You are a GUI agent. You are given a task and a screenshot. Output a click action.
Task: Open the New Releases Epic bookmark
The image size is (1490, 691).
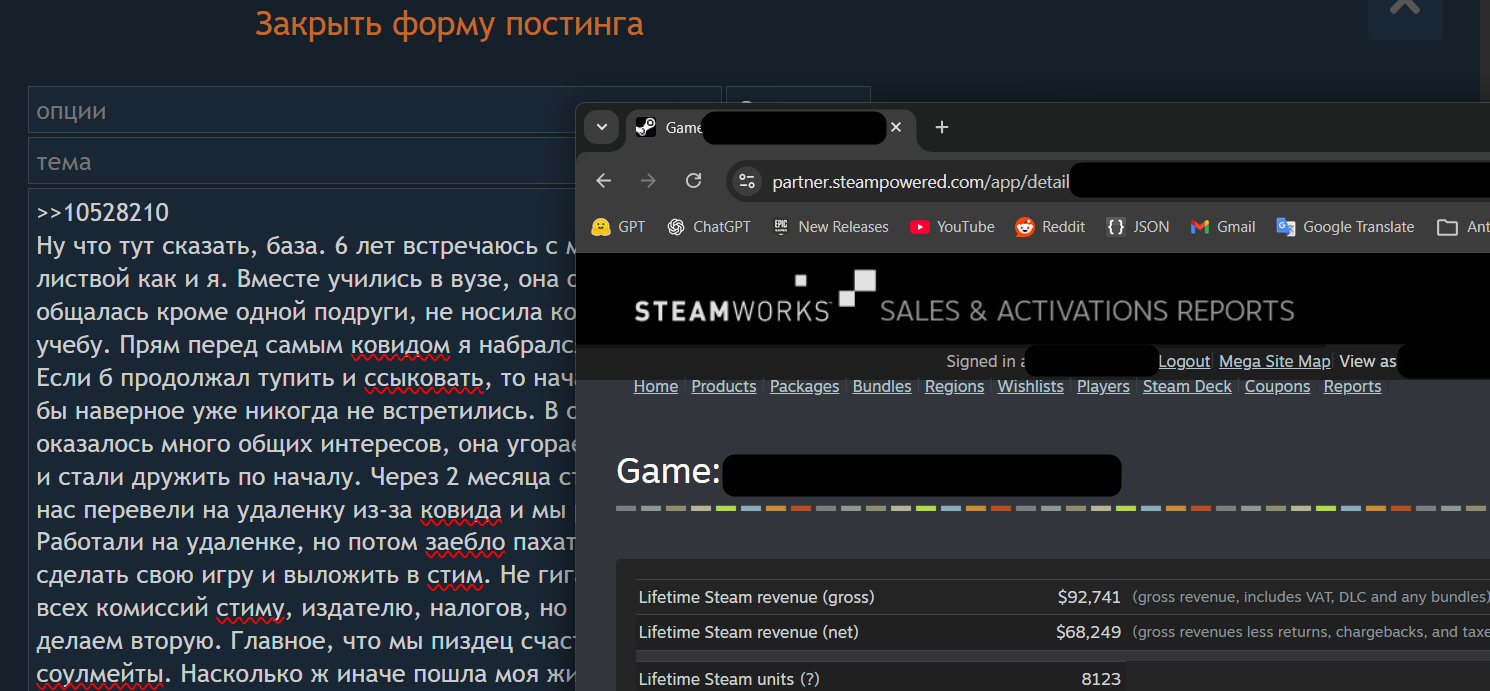click(x=831, y=227)
